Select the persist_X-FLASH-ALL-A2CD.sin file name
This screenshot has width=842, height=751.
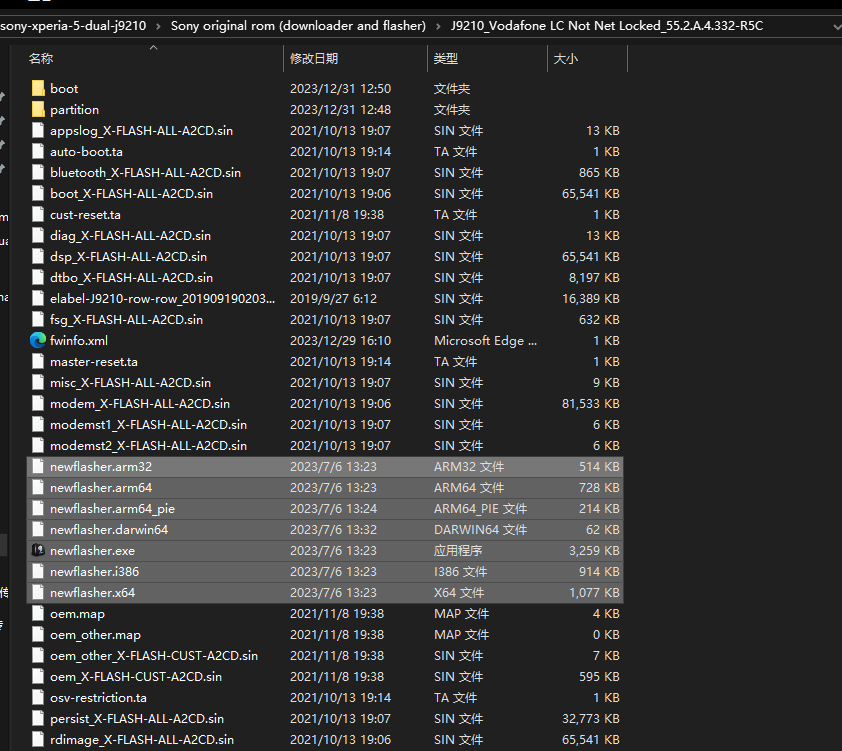point(137,719)
